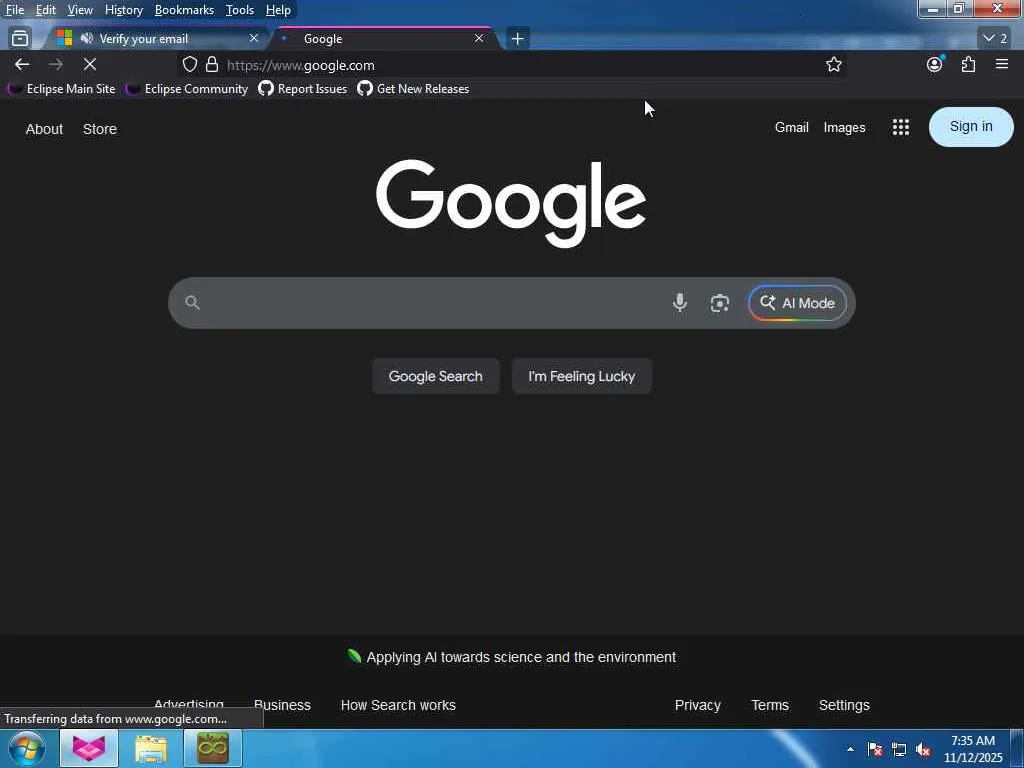
Task: Click the Google Search button
Action: click(x=436, y=376)
